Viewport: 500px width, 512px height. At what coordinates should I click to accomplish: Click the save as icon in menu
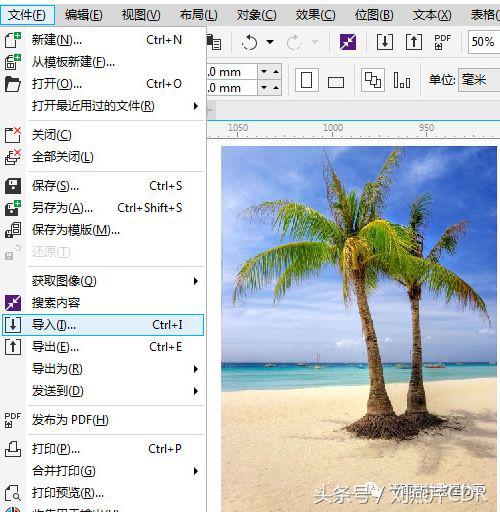(13, 208)
